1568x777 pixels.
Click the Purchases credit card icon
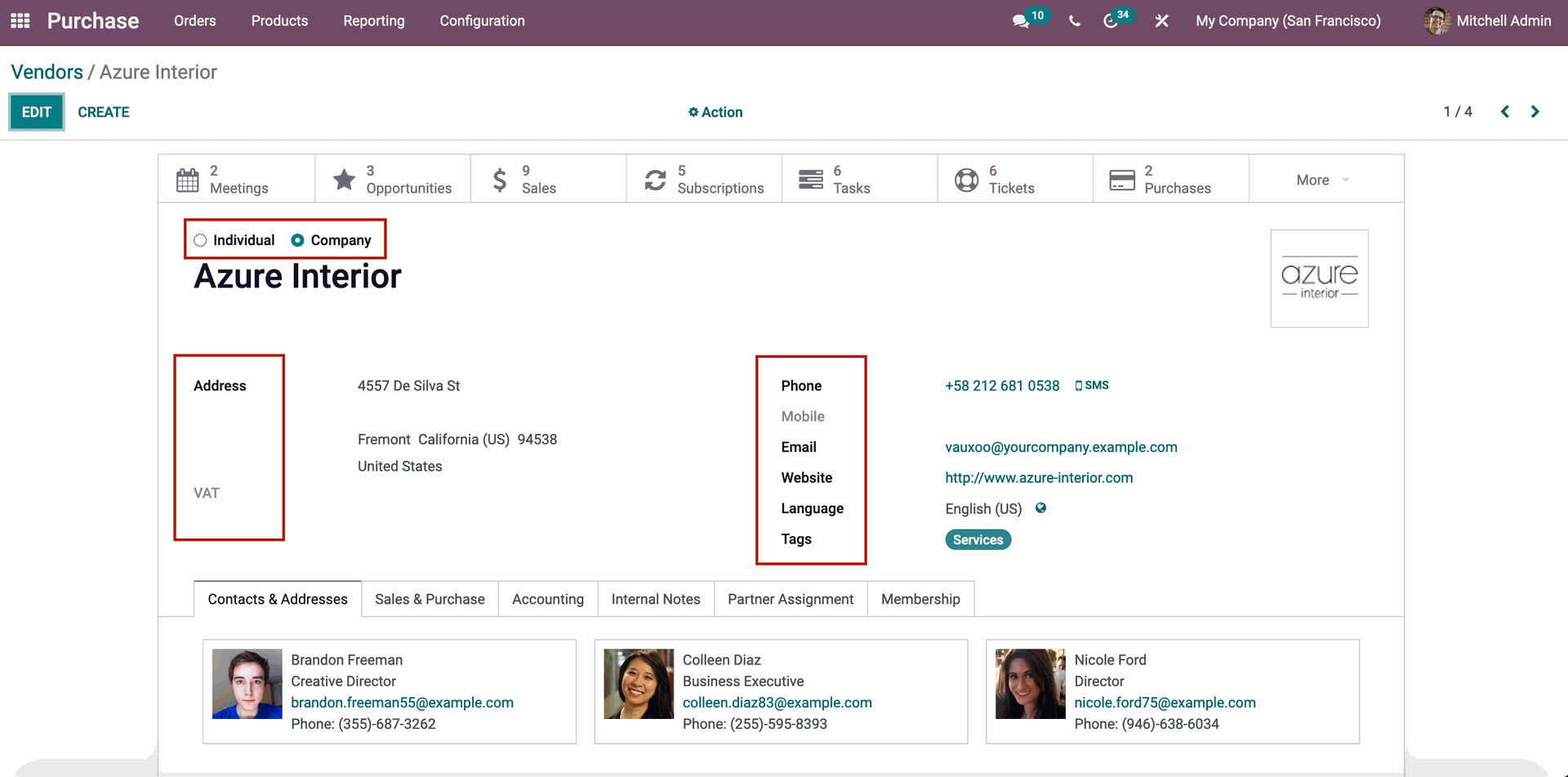pos(1122,180)
